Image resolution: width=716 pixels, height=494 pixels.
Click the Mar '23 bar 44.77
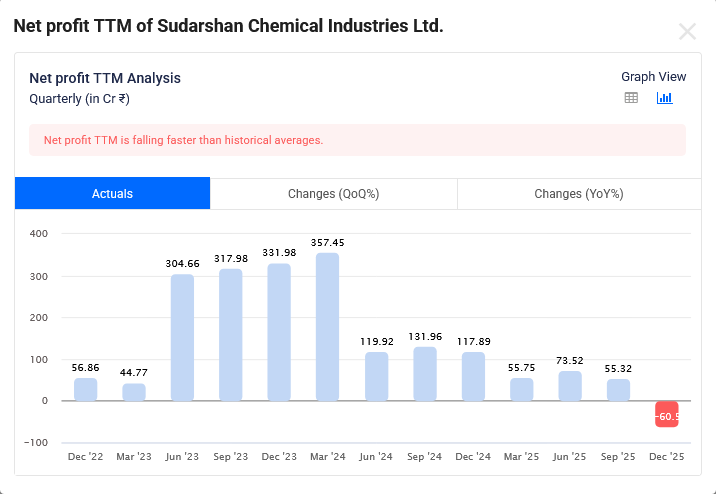point(134,392)
